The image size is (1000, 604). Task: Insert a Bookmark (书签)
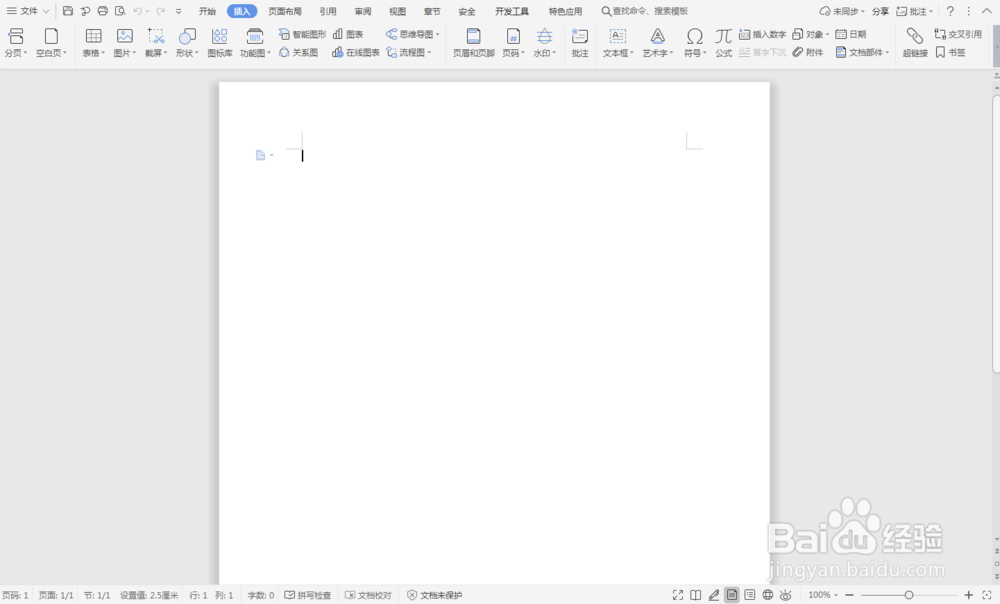[x=950, y=52]
